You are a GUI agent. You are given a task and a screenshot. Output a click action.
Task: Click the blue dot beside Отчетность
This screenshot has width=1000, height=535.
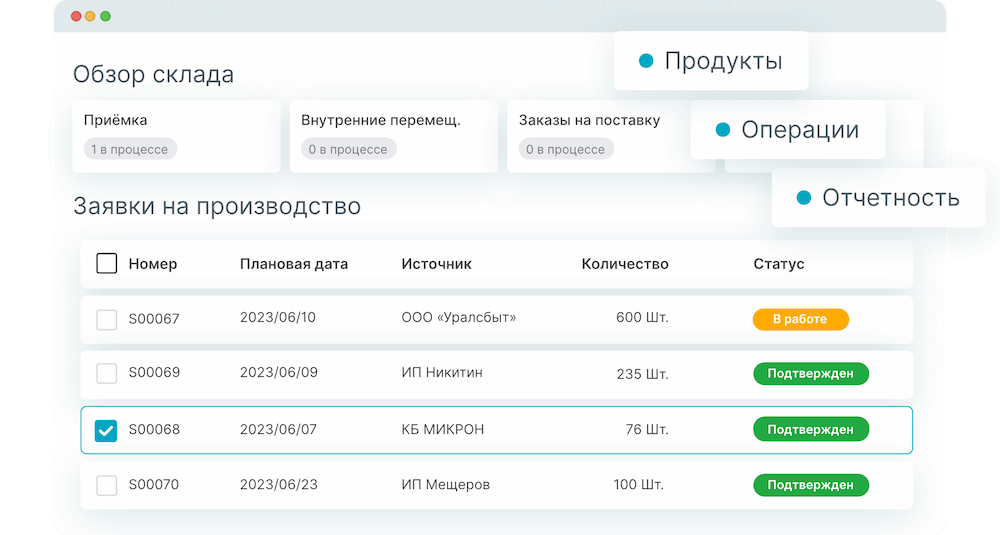tap(804, 198)
